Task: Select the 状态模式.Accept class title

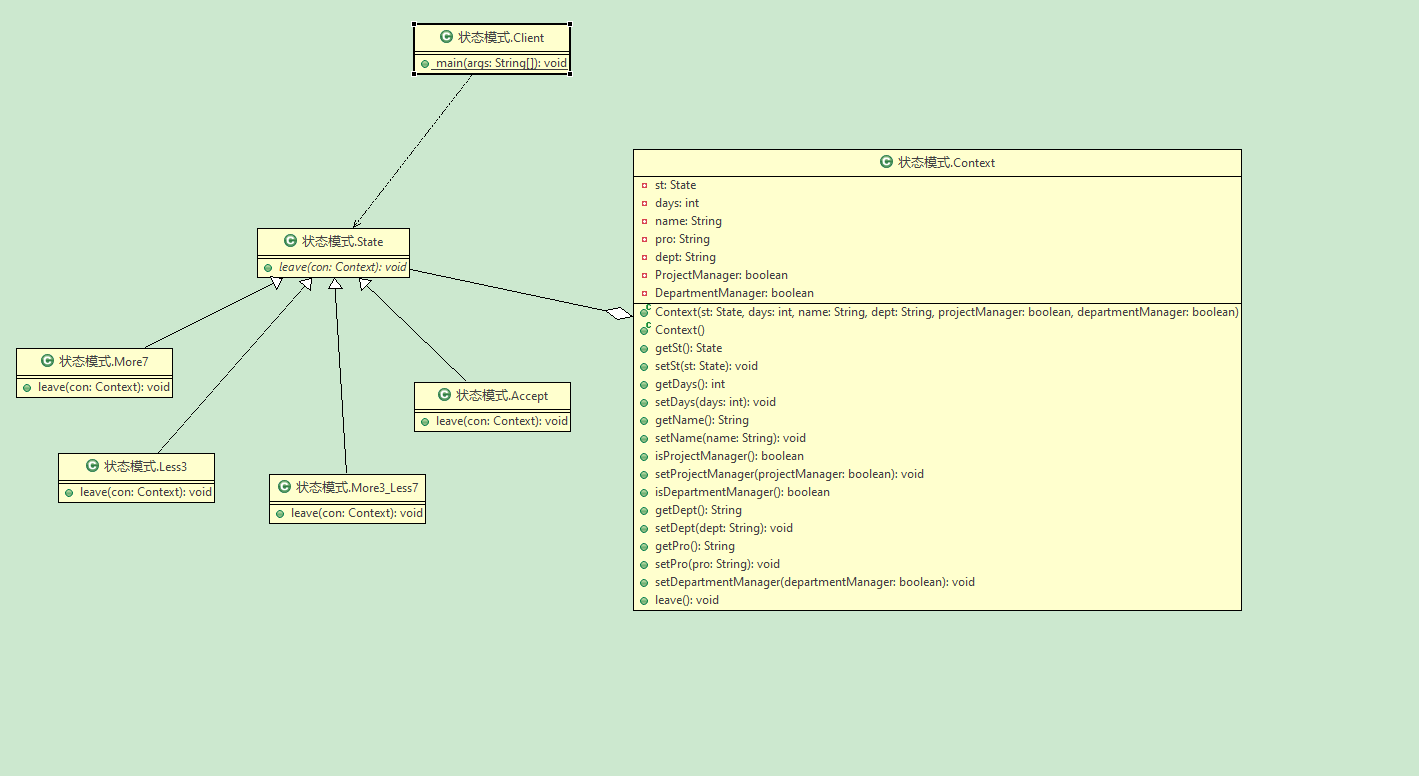Action: pyautogui.click(x=502, y=395)
